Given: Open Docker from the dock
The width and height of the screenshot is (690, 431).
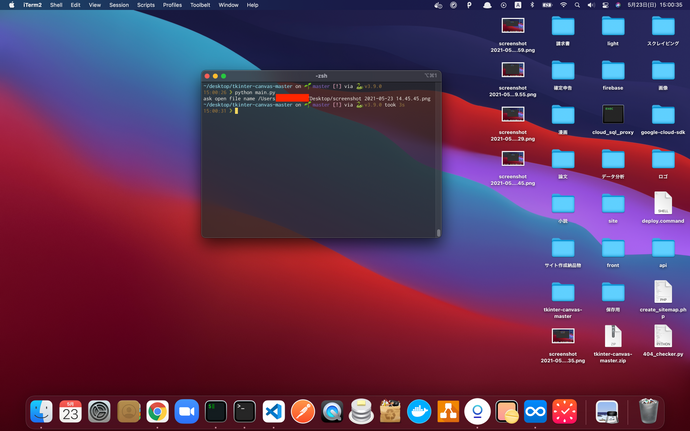Looking at the screenshot, I should click(x=419, y=411).
